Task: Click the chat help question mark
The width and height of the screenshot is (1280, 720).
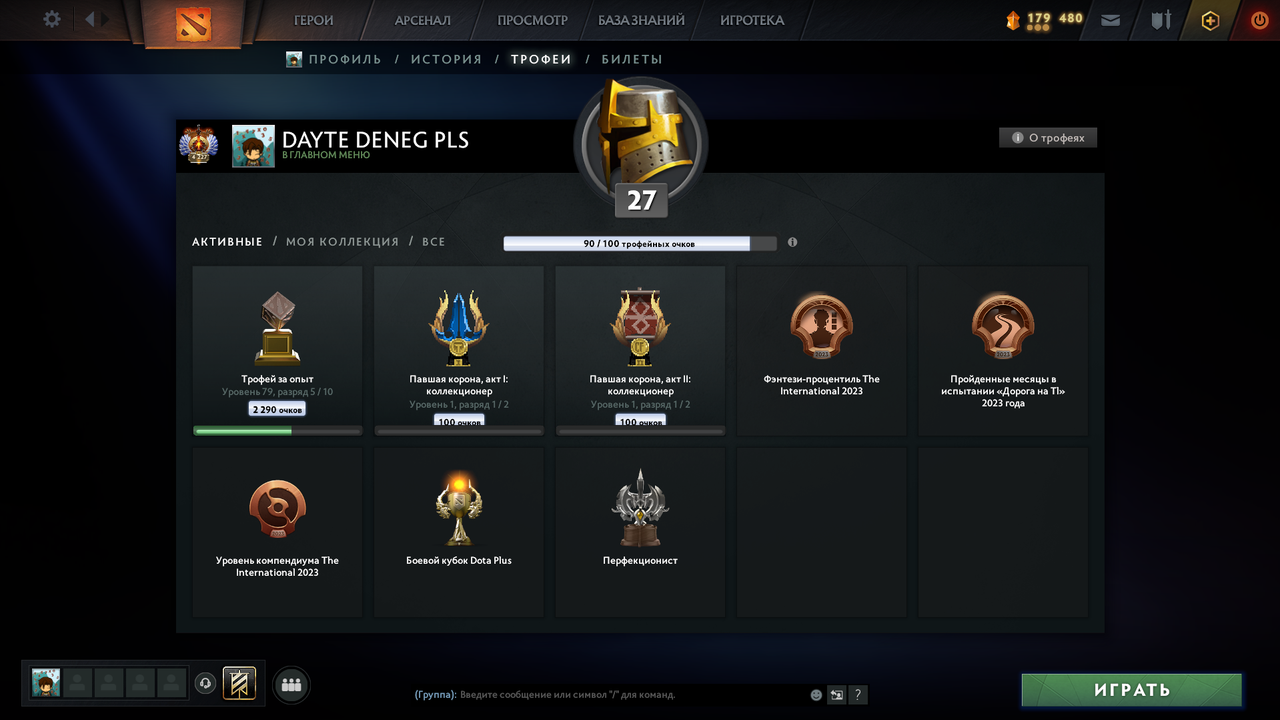Action: pyautogui.click(x=858, y=695)
